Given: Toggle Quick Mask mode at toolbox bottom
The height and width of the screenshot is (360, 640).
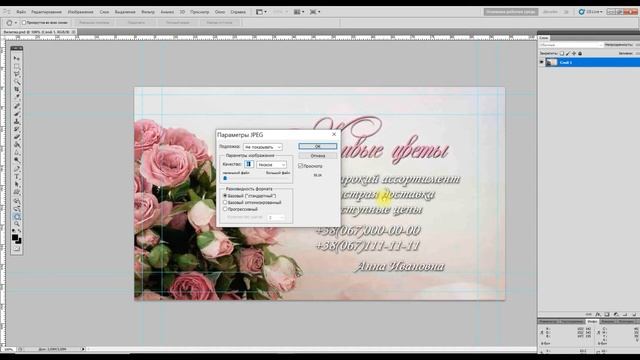Looking at the screenshot, I should coord(17,248).
